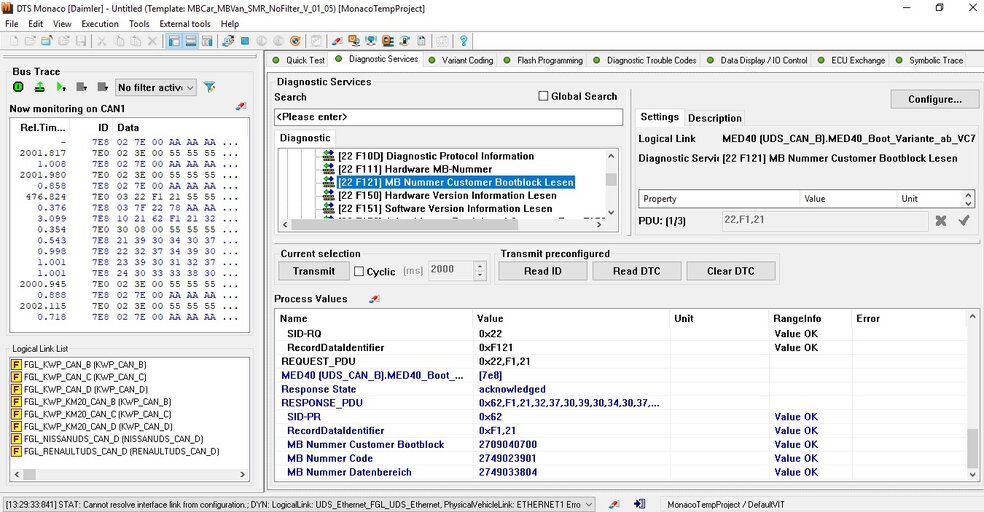Click the Process Values vertical scrollbar thumb
This screenshot has height=512, width=984.
(x=972, y=448)
